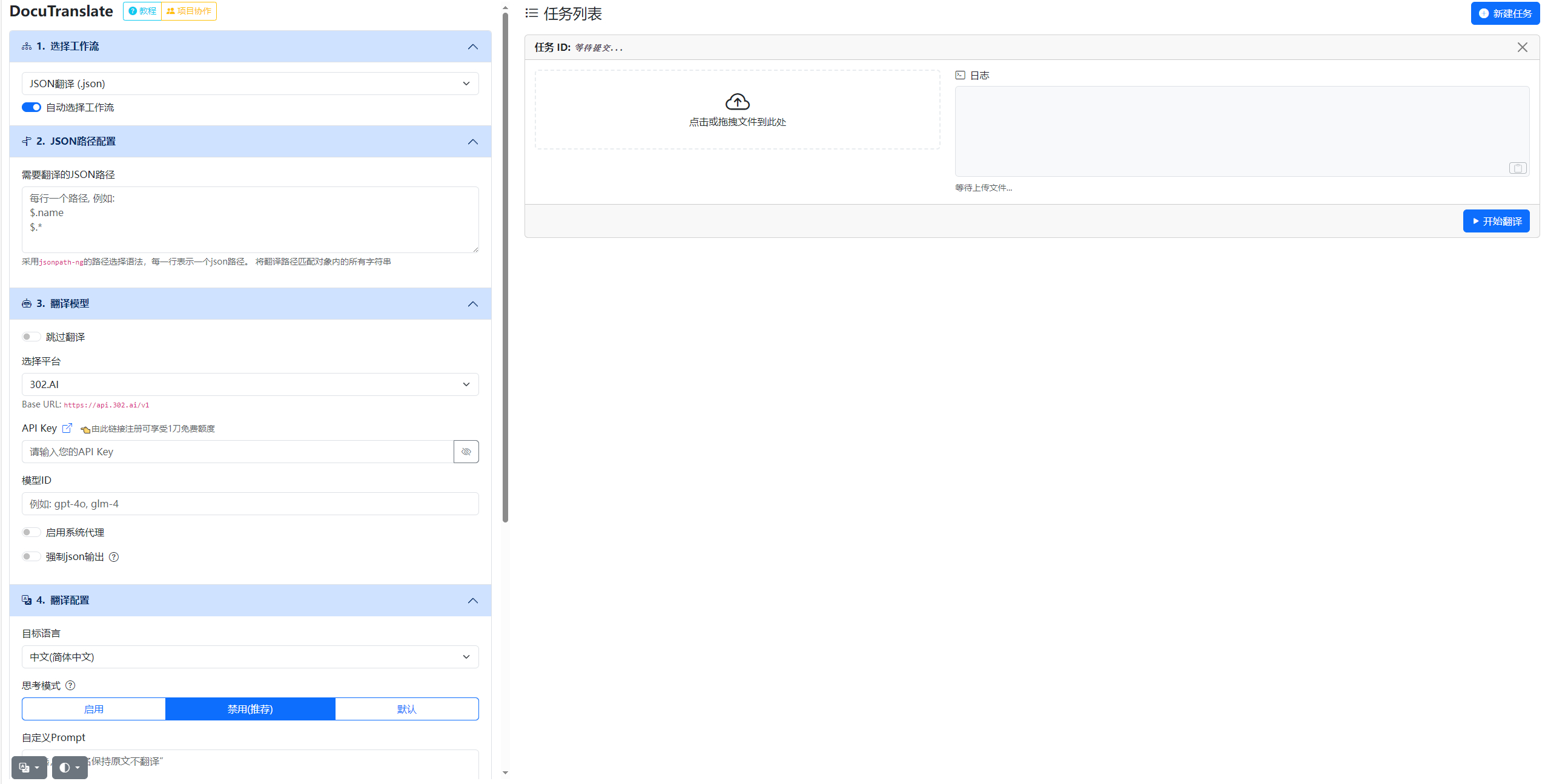Enable the 跳过翻译 switch

(31, 337)
